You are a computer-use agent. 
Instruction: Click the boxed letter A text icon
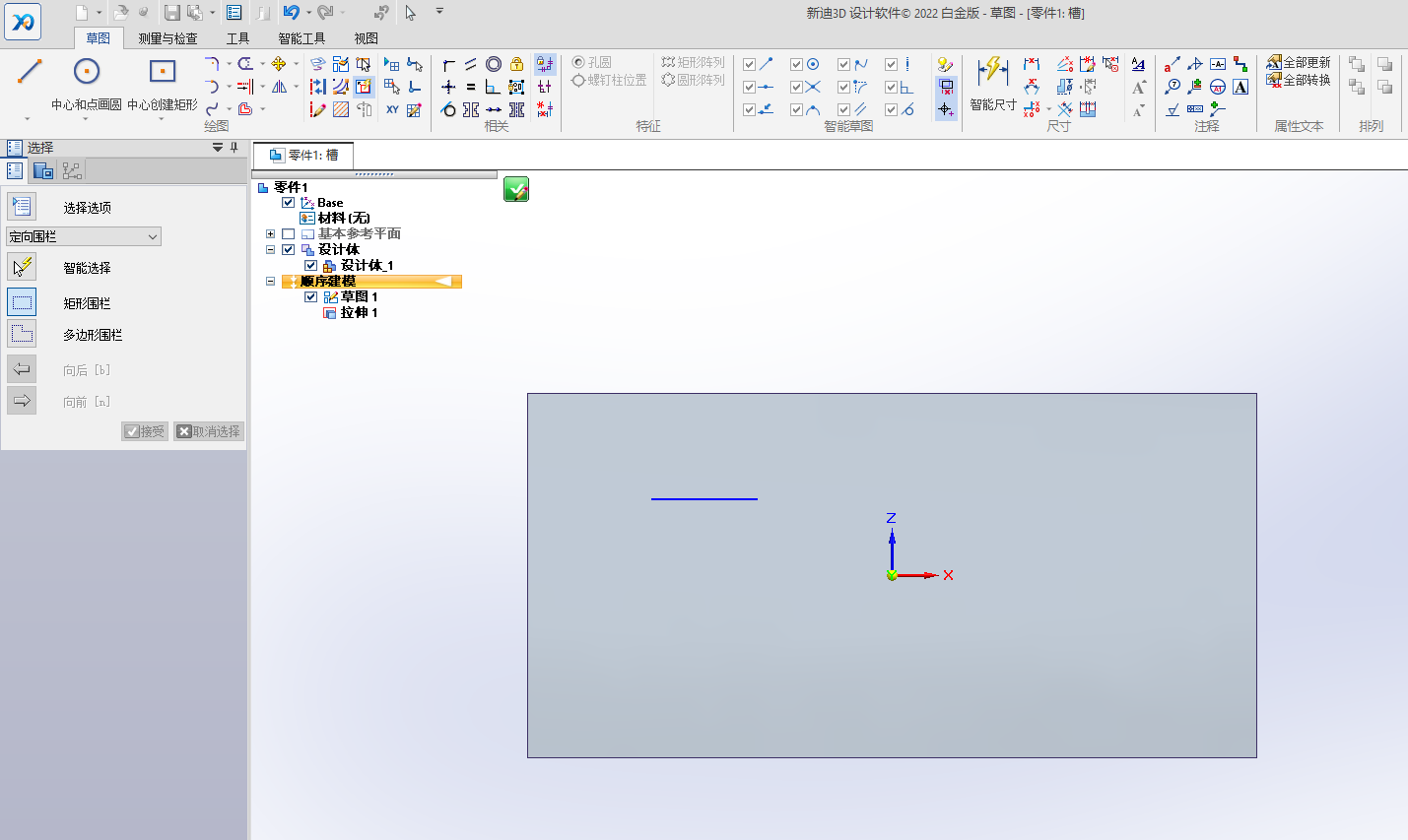click(1240, 87)
